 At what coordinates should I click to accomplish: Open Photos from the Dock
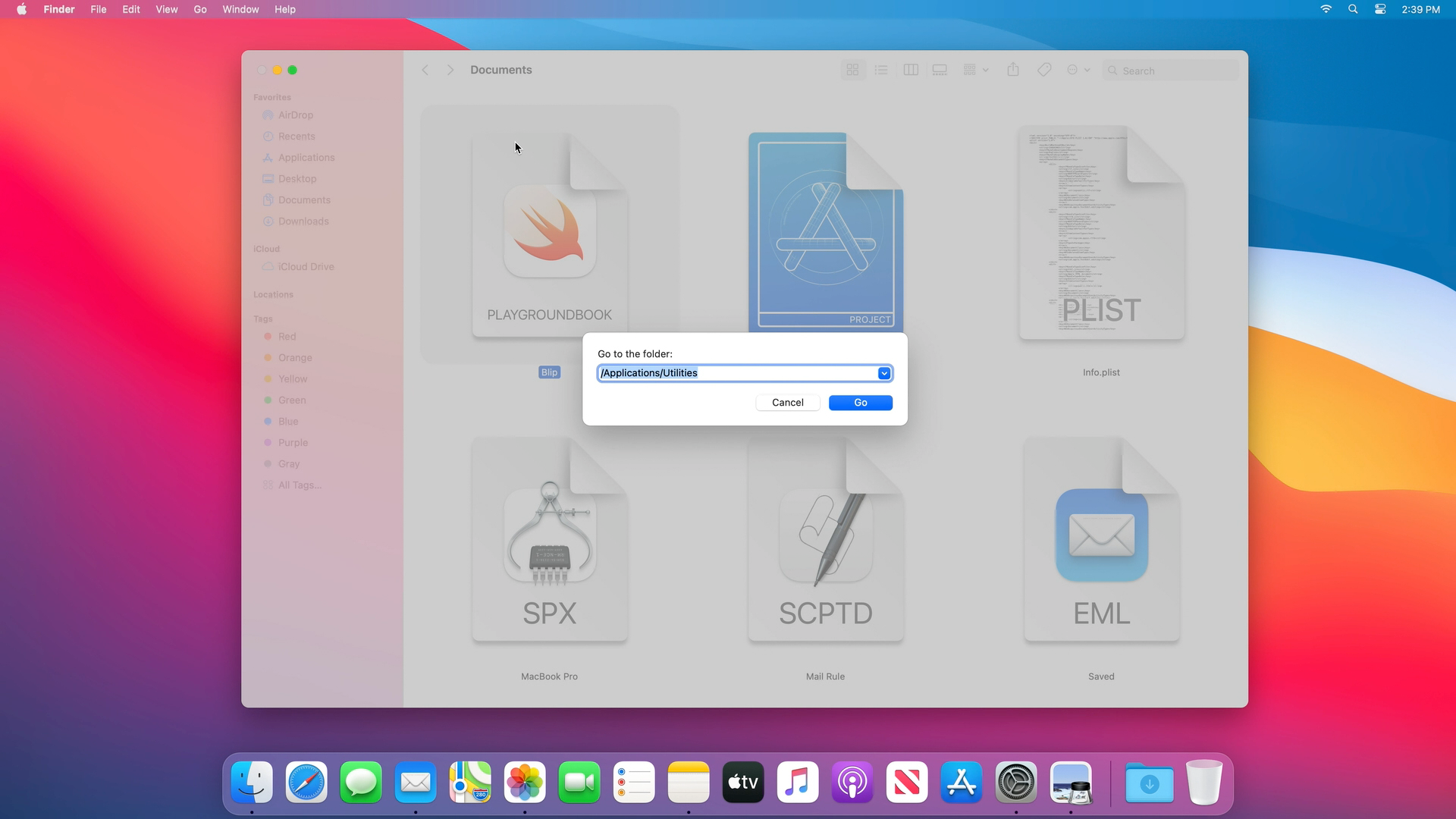[x=525, y=782]
